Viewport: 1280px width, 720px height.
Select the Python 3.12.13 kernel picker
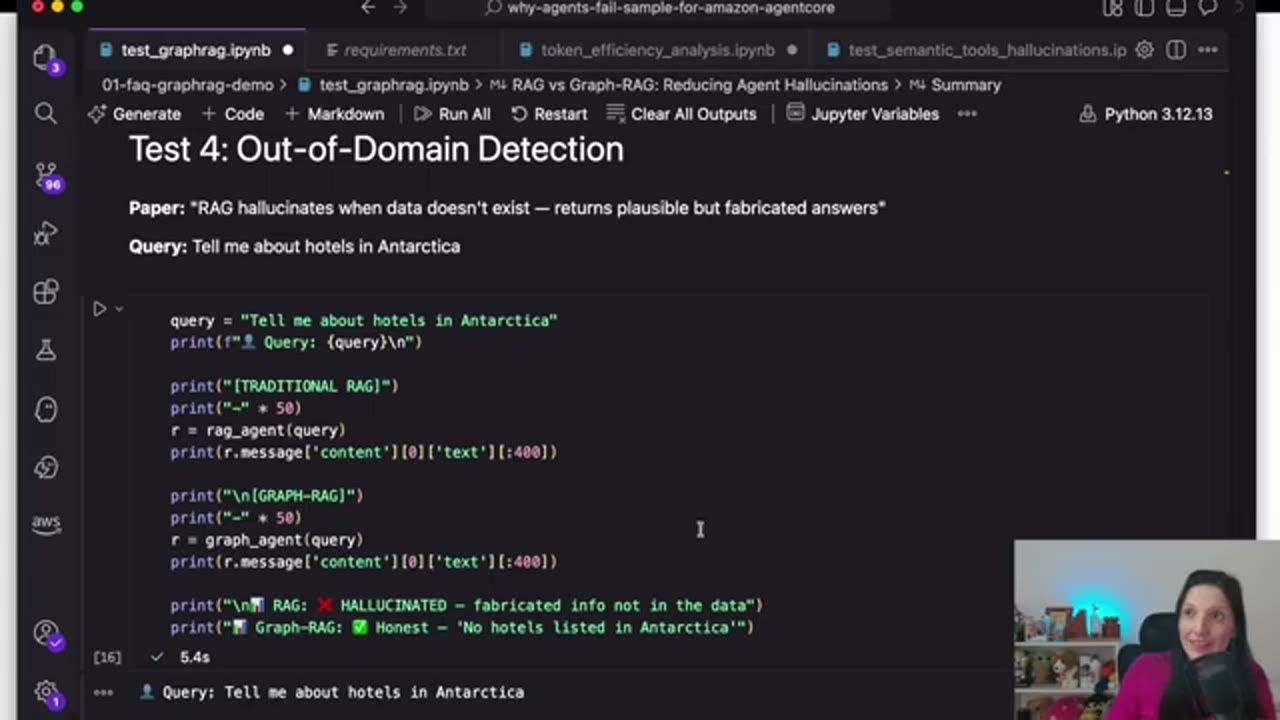click(x=1146, y=114)
